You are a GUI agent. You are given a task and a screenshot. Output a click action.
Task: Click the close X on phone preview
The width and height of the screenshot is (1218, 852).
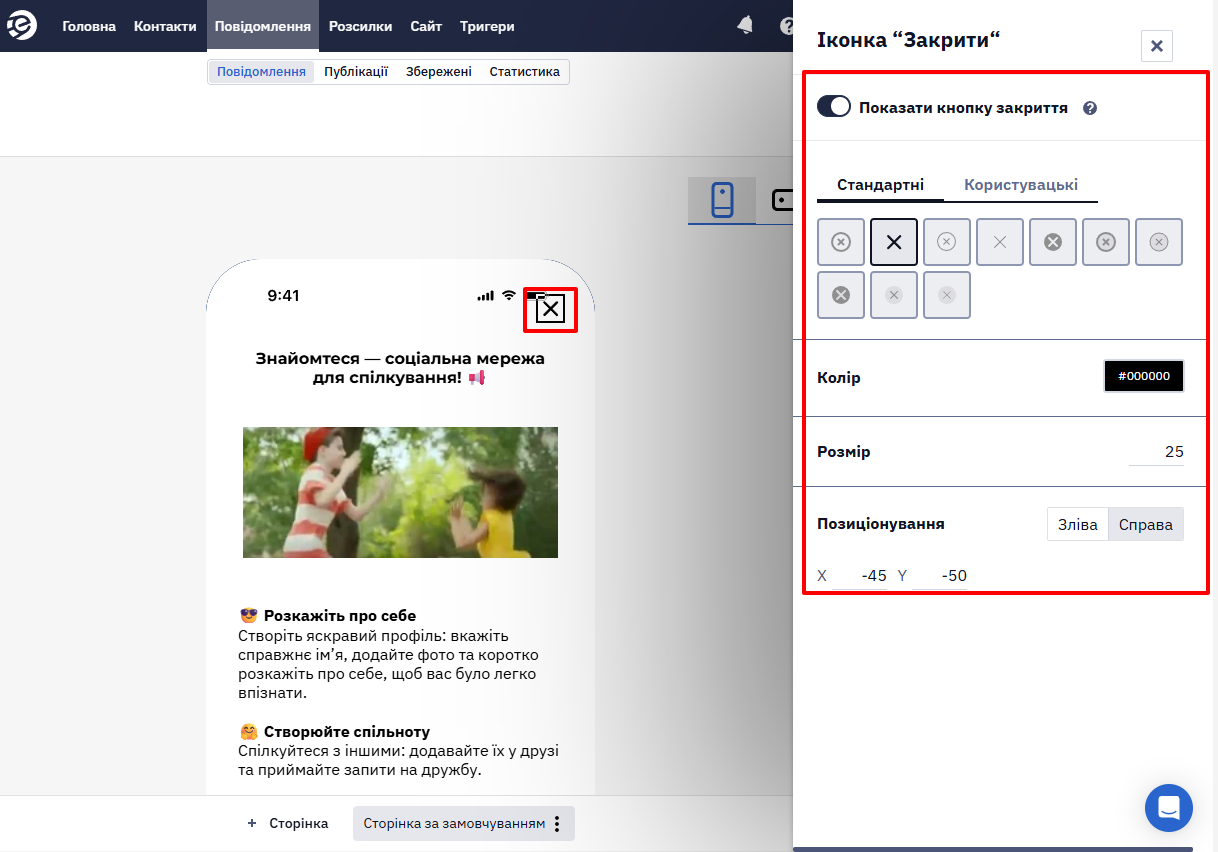pyautogui.click(x=551, y=309)
